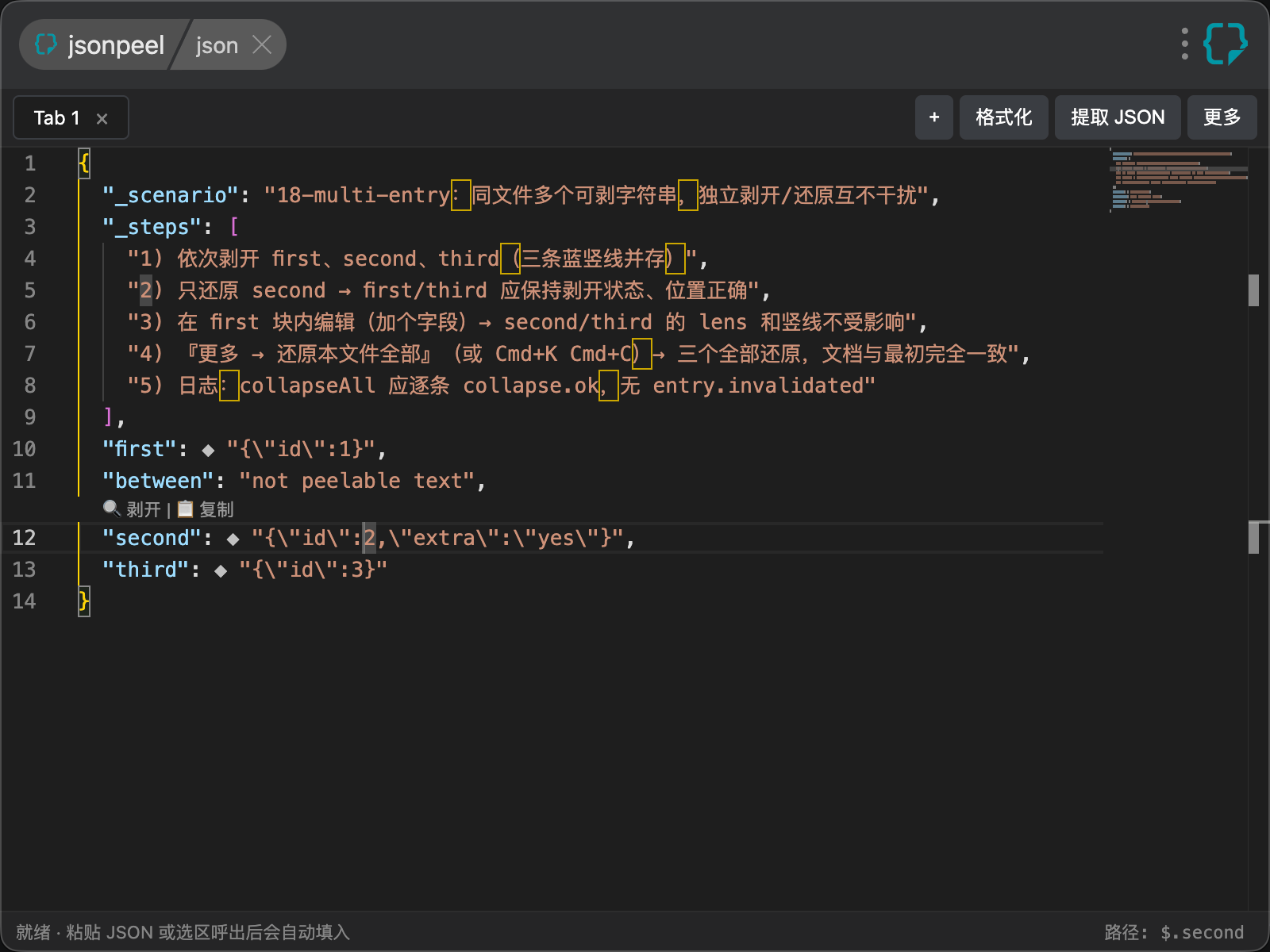Click the magnifier icon beside 剥开

point(112,509)
